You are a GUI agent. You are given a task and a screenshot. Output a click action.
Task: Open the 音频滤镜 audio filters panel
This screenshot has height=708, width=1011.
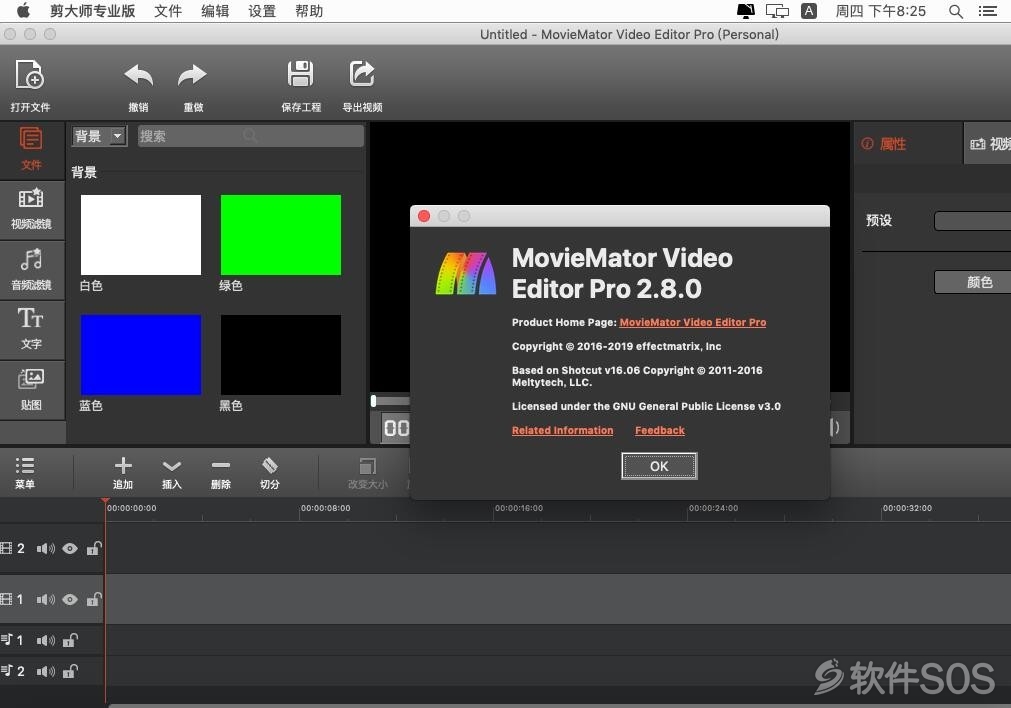tap(31, 271)
